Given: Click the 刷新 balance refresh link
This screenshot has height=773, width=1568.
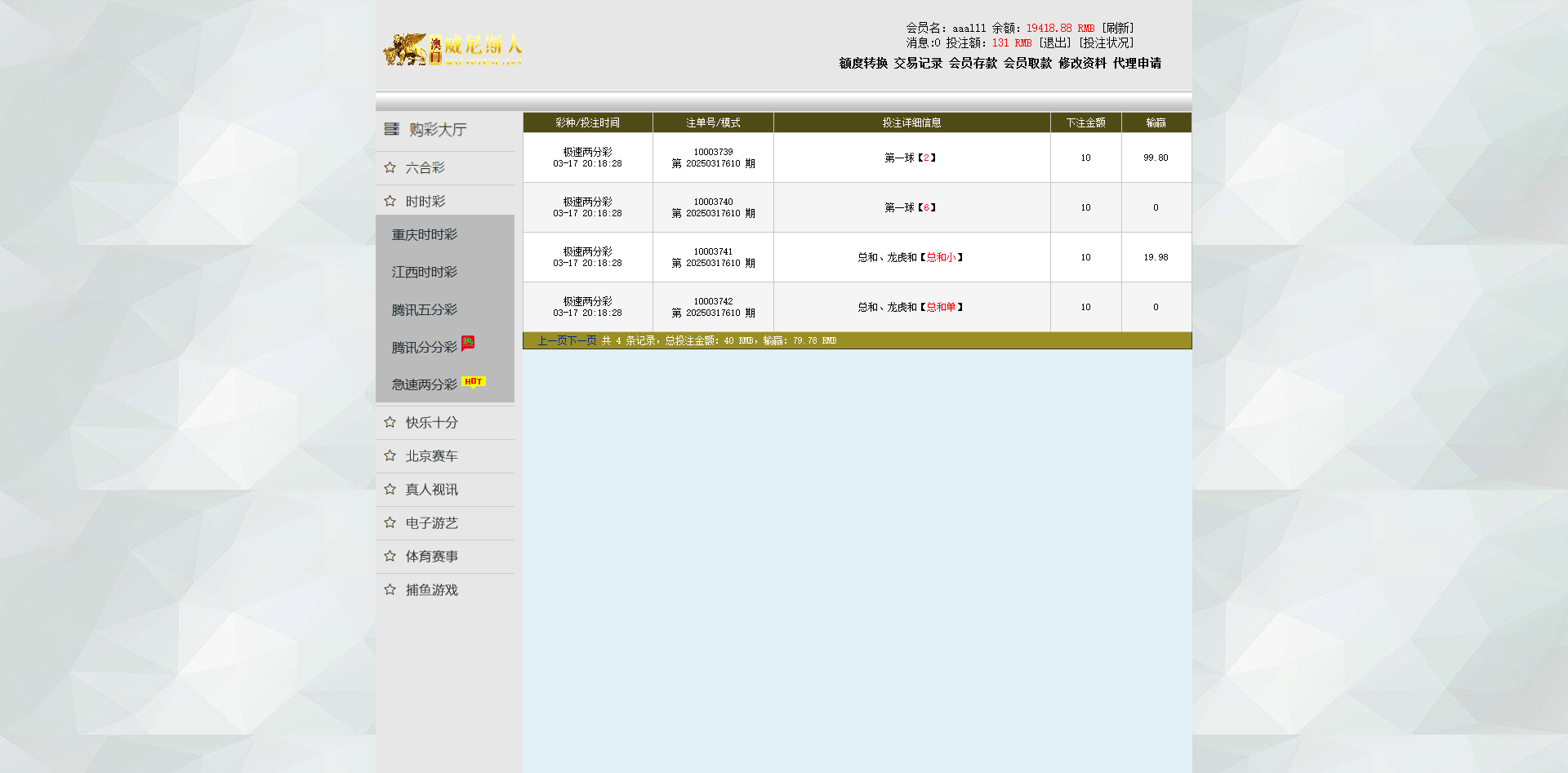Looking at the screenshot, I should 1118,29.
